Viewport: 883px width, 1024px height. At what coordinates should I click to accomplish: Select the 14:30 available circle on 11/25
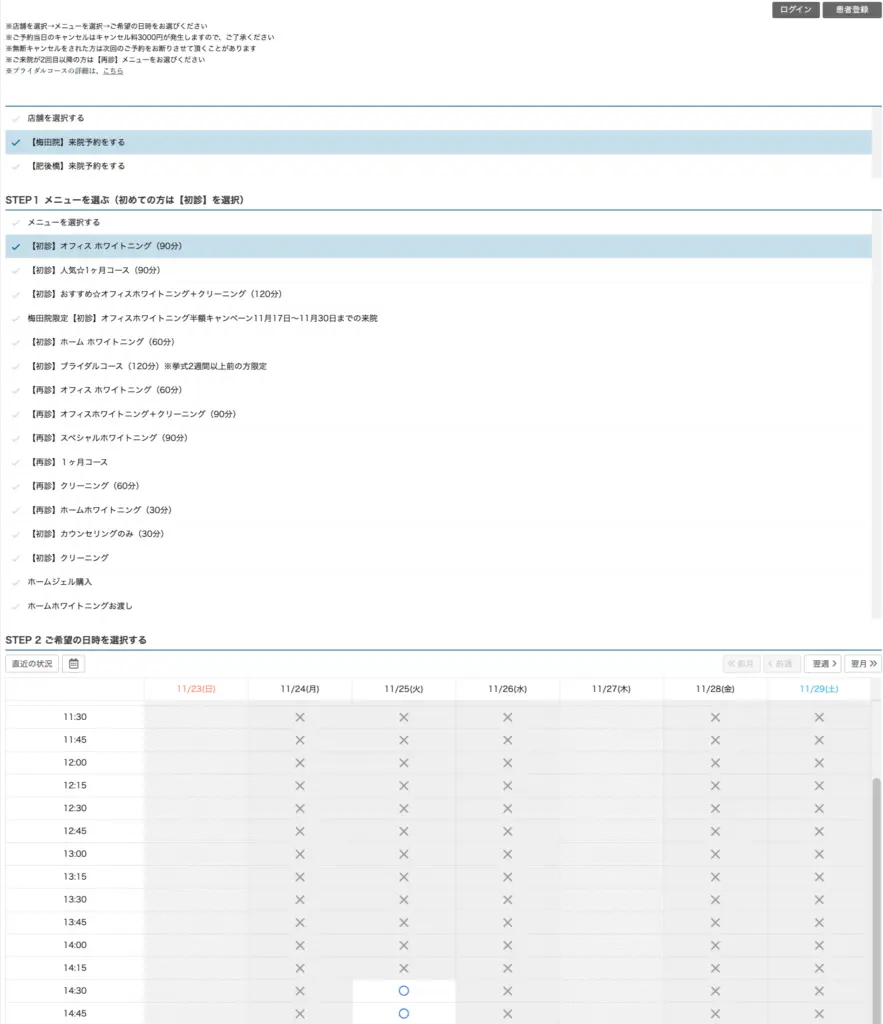tap(404, 990)
